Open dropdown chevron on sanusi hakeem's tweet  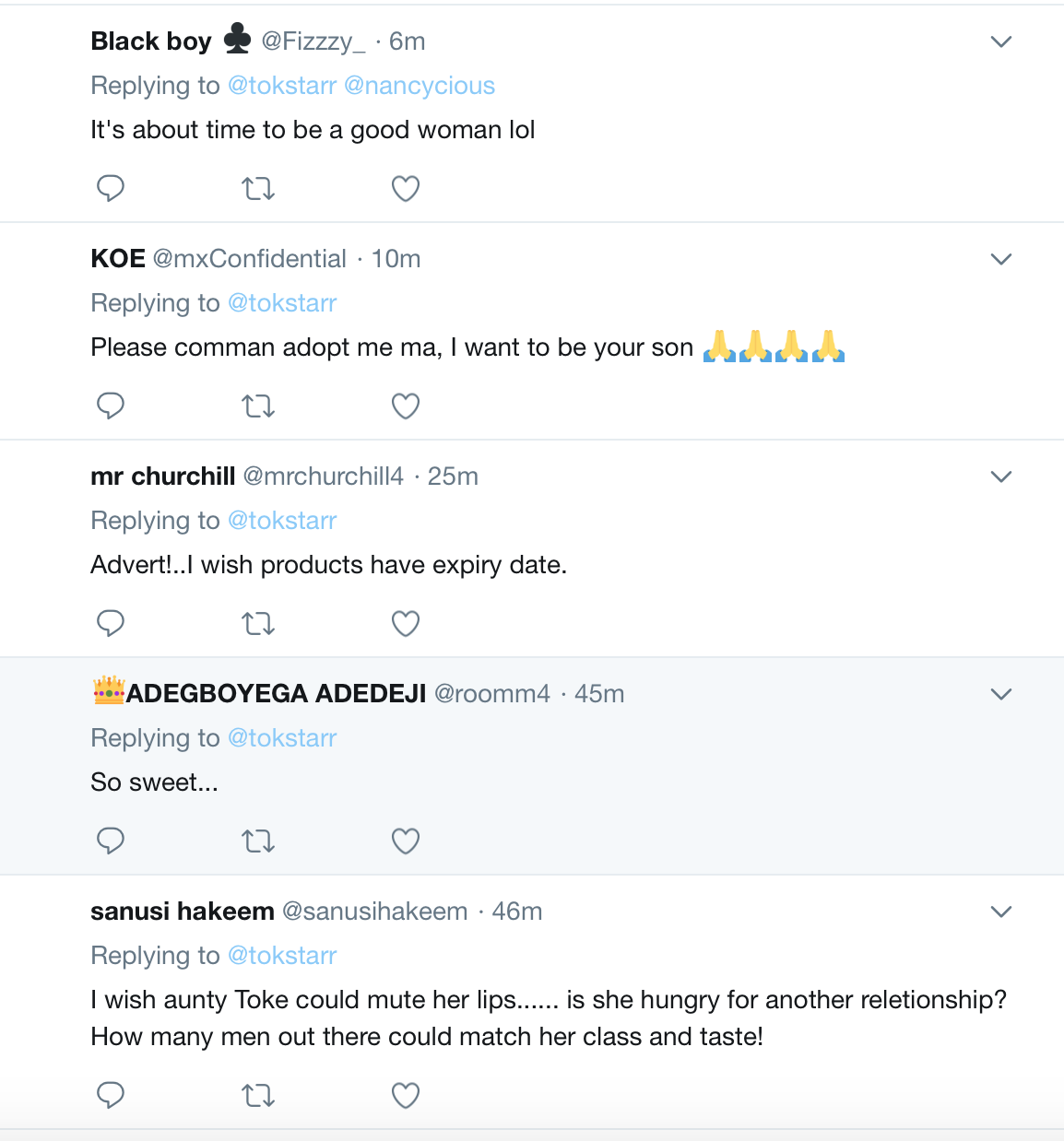(1000, 912)
